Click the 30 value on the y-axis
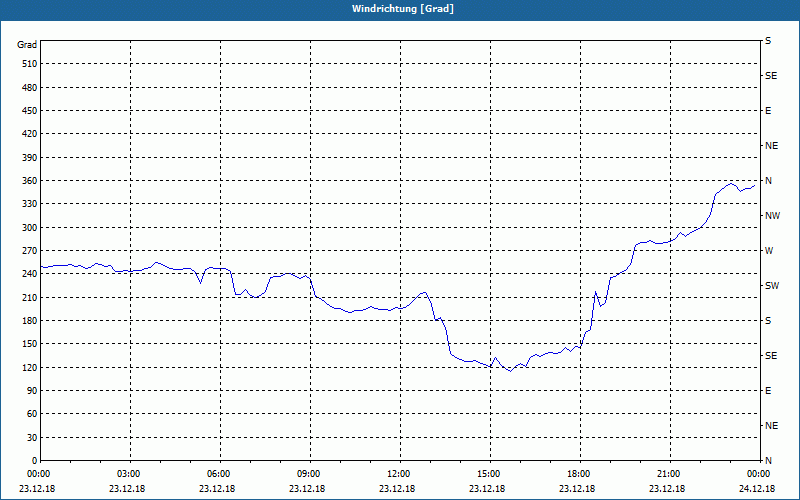The width and height of the screenshot is (800, 500). coord(32,437)
